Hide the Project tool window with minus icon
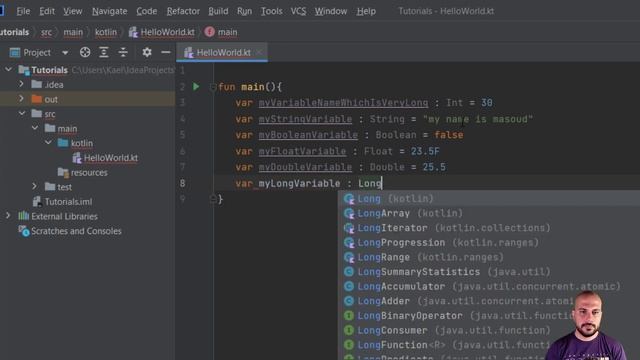The height and width of the screenshot is (360, 640). coord(166,52)
